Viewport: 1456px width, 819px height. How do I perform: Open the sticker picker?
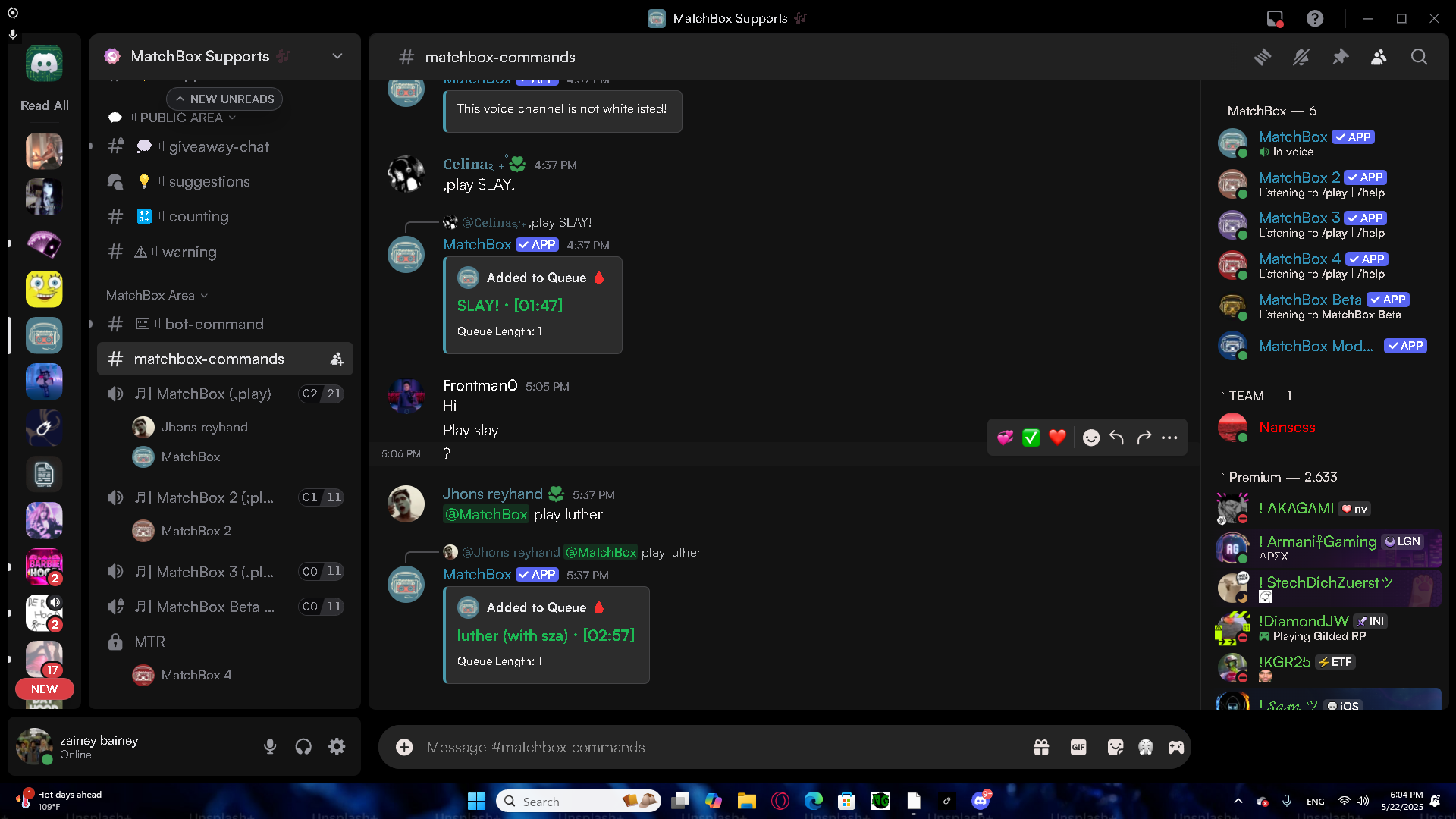click(x=1116, y=747)
